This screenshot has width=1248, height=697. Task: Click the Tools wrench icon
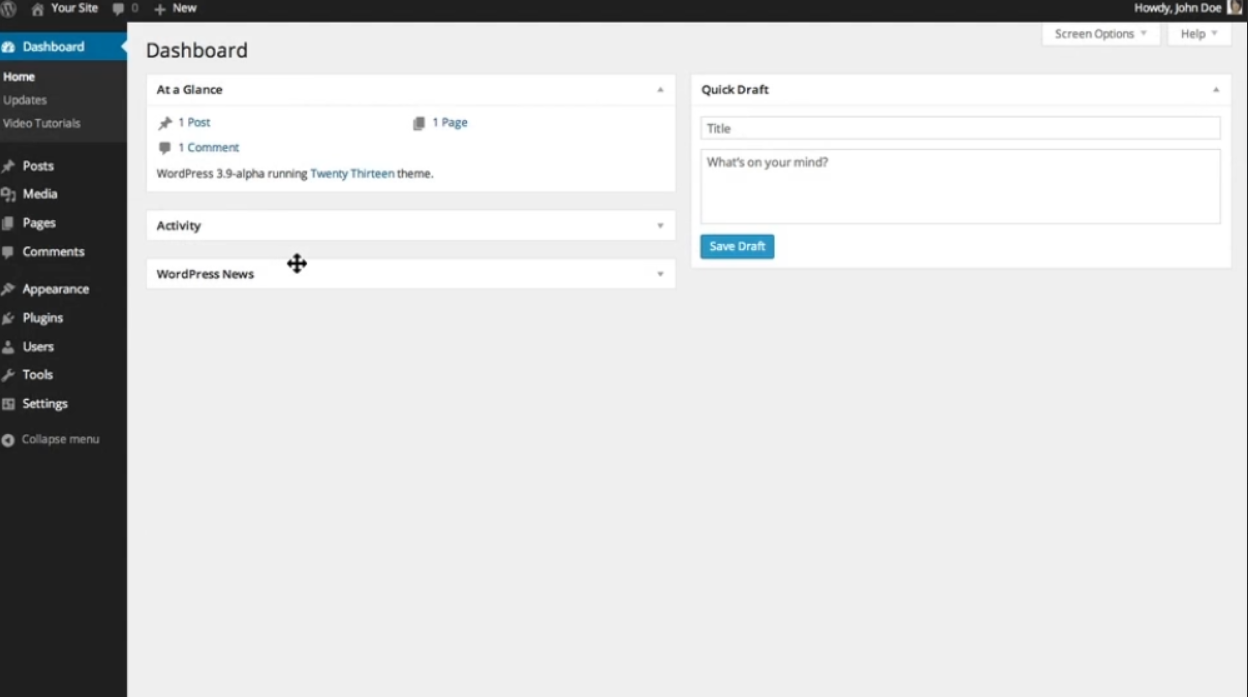tap(8, 375)
